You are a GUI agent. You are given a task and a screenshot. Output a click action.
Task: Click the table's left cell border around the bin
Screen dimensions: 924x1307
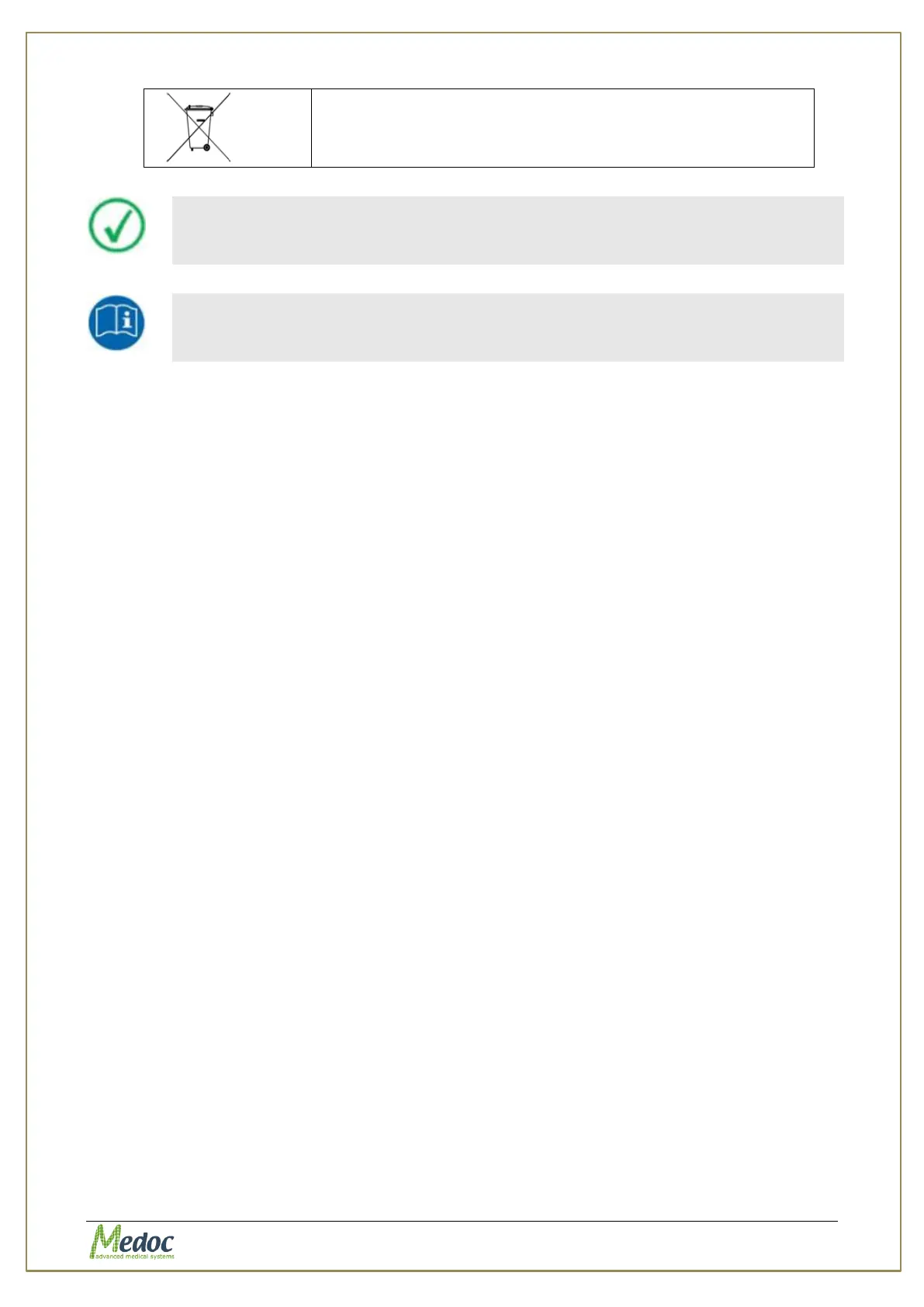[144, 128]
